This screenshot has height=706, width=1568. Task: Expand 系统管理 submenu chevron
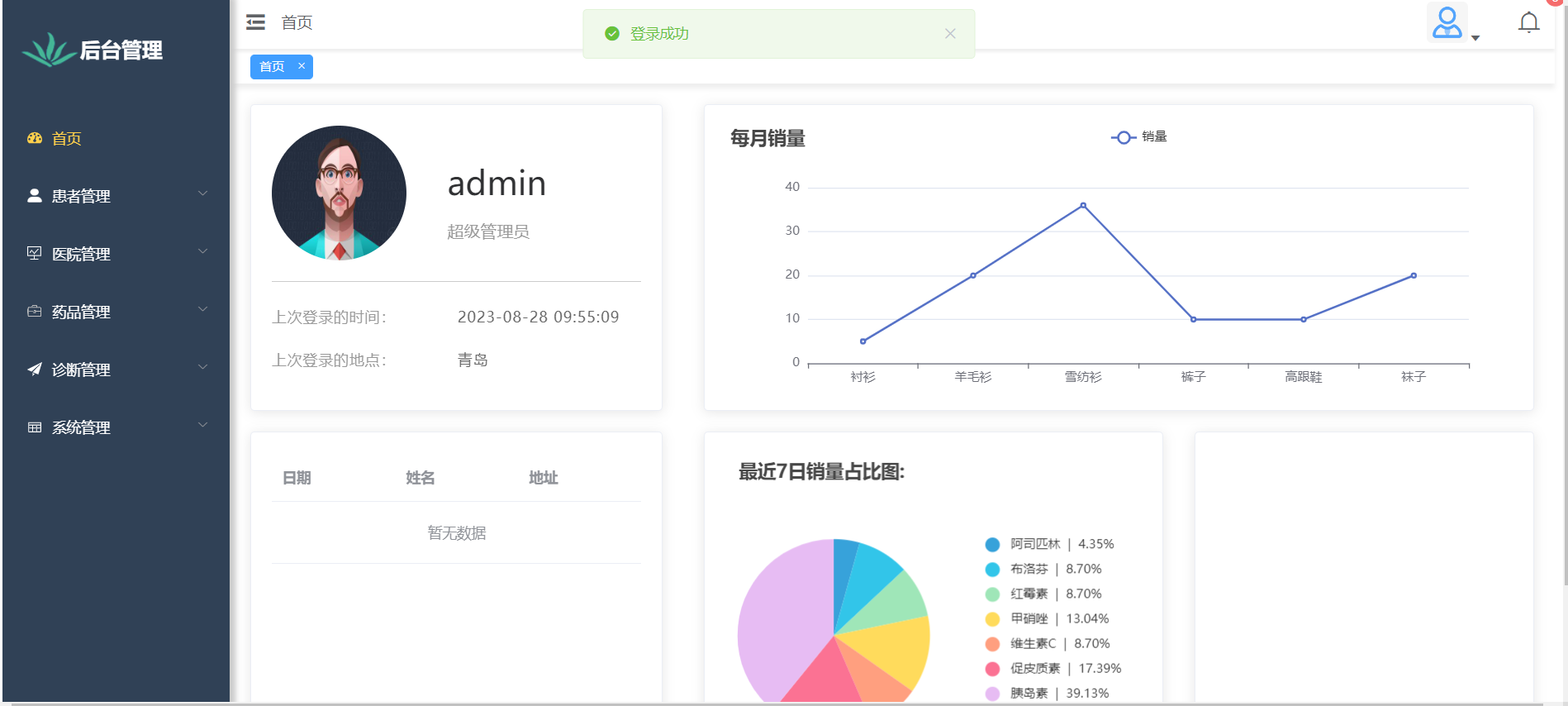[x=202, y=425]
